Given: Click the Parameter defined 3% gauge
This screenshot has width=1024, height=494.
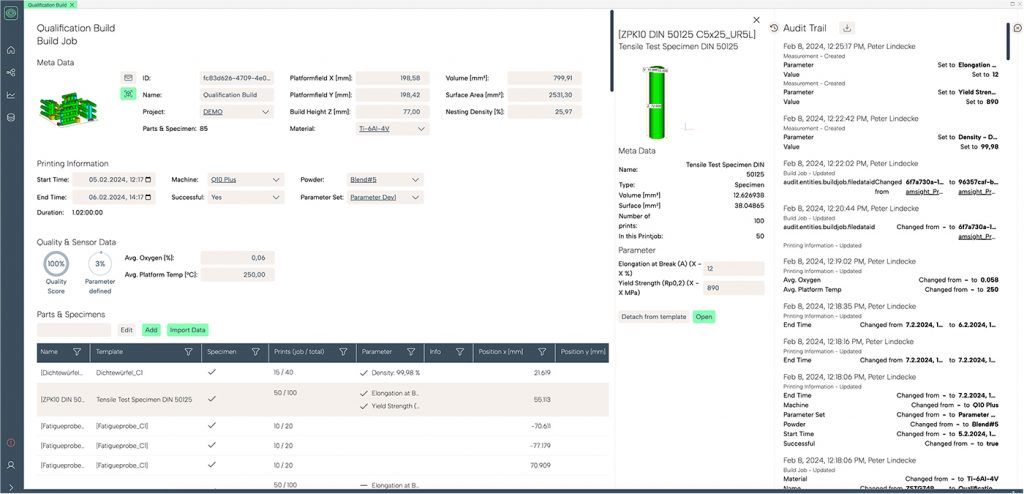Looking at the screenshot, I should pos(100,264).
